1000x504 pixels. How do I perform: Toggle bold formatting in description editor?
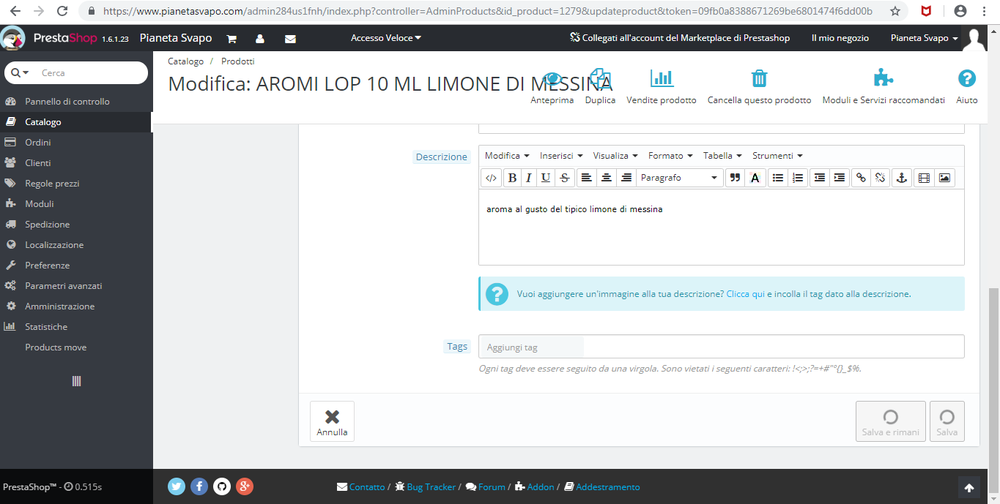(511, 178)
